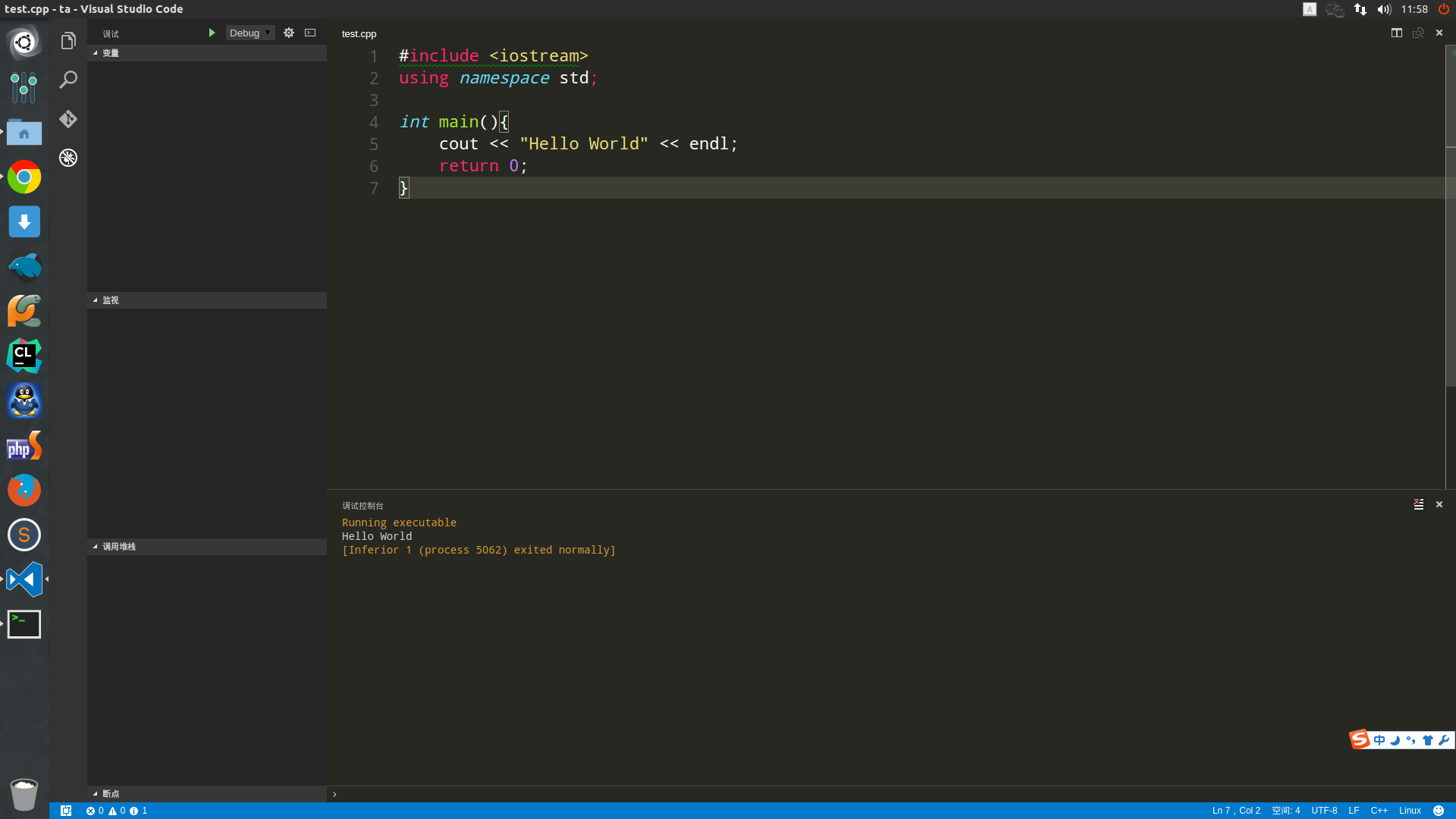
Task: Open launch.json via the gear icon
Action: pos(289,33)
